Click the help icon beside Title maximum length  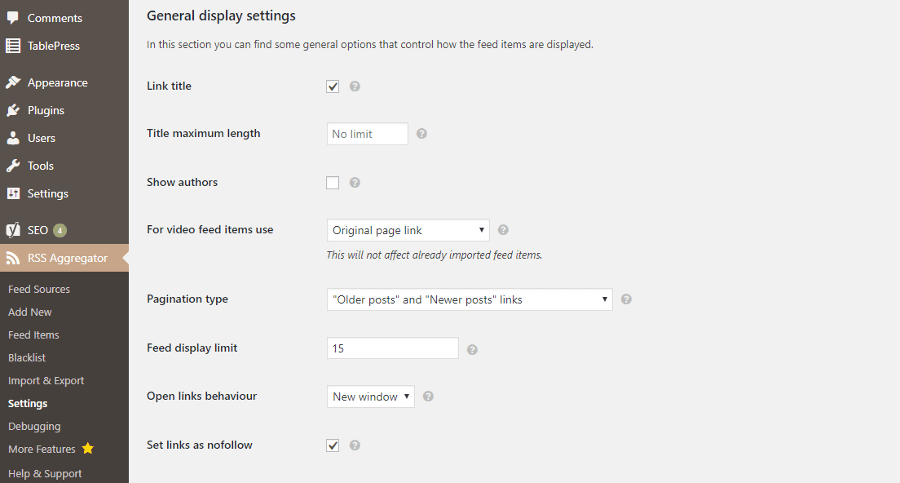(421, 134)
